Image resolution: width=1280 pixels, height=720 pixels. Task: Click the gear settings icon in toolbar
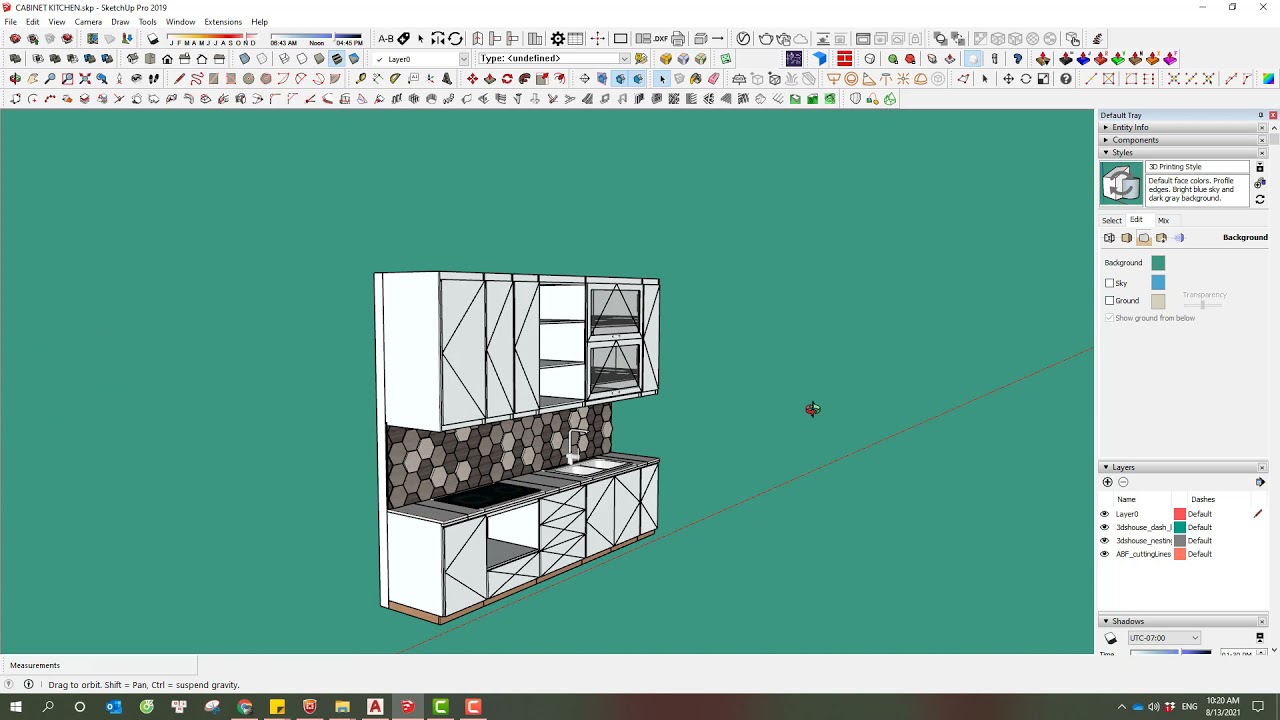point(557,38)
